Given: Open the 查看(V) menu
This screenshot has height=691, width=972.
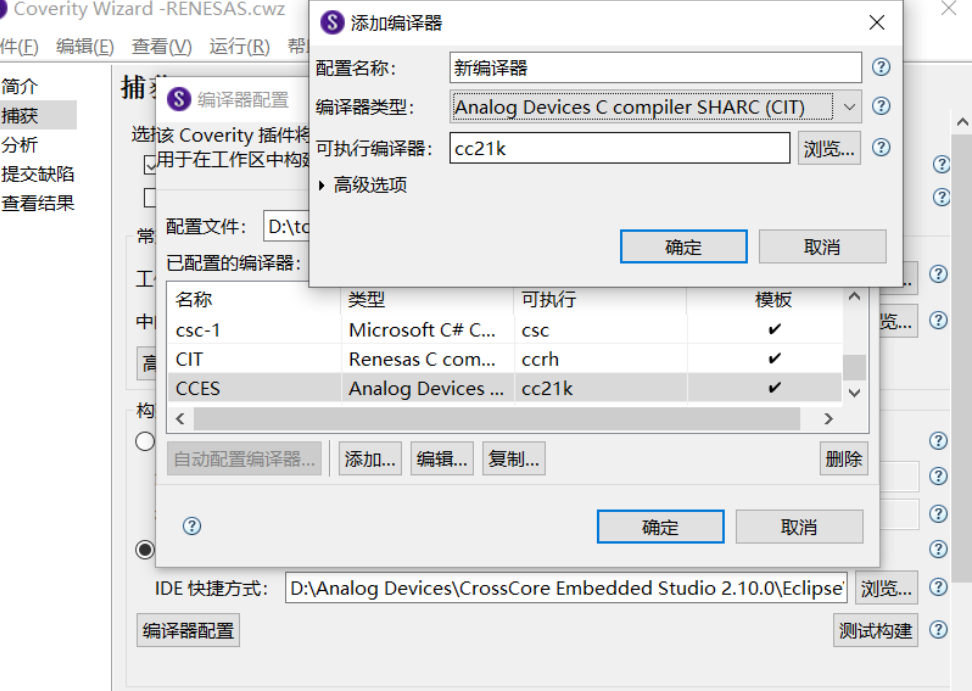Looking at the screenshot, I should pyautogui.click(x=162, y=46).
